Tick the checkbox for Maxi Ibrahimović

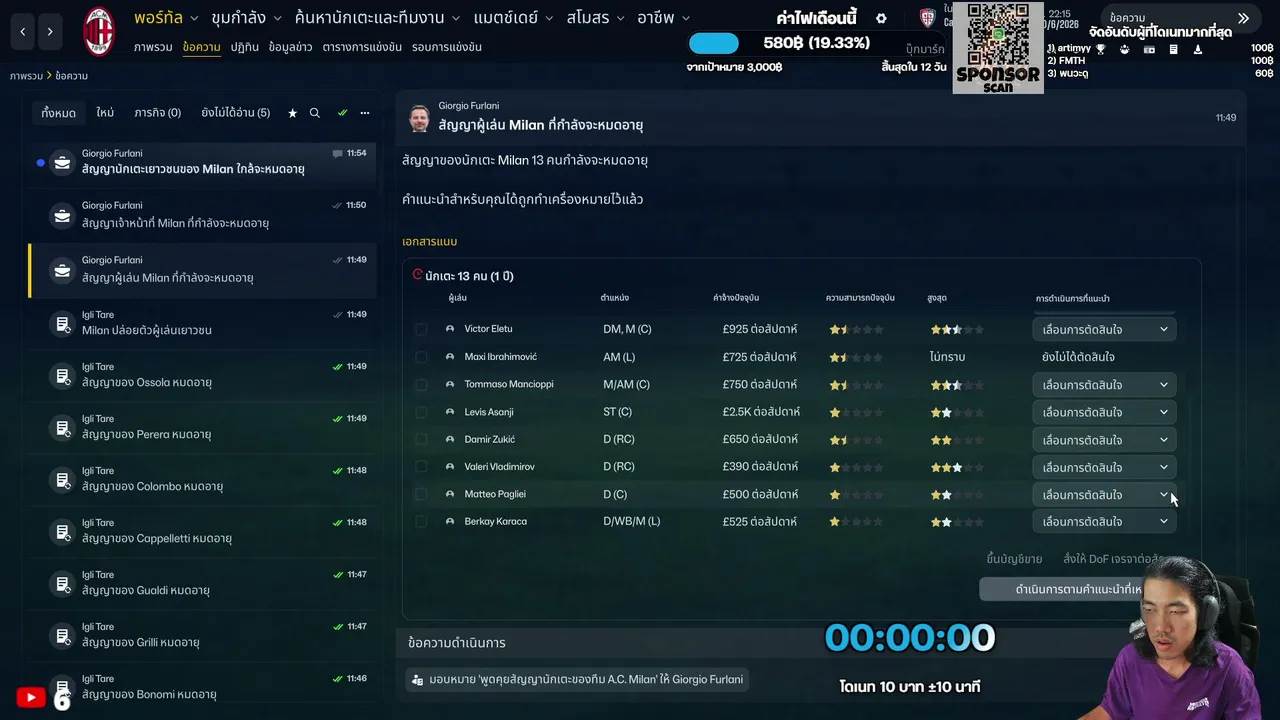[421, 357]
